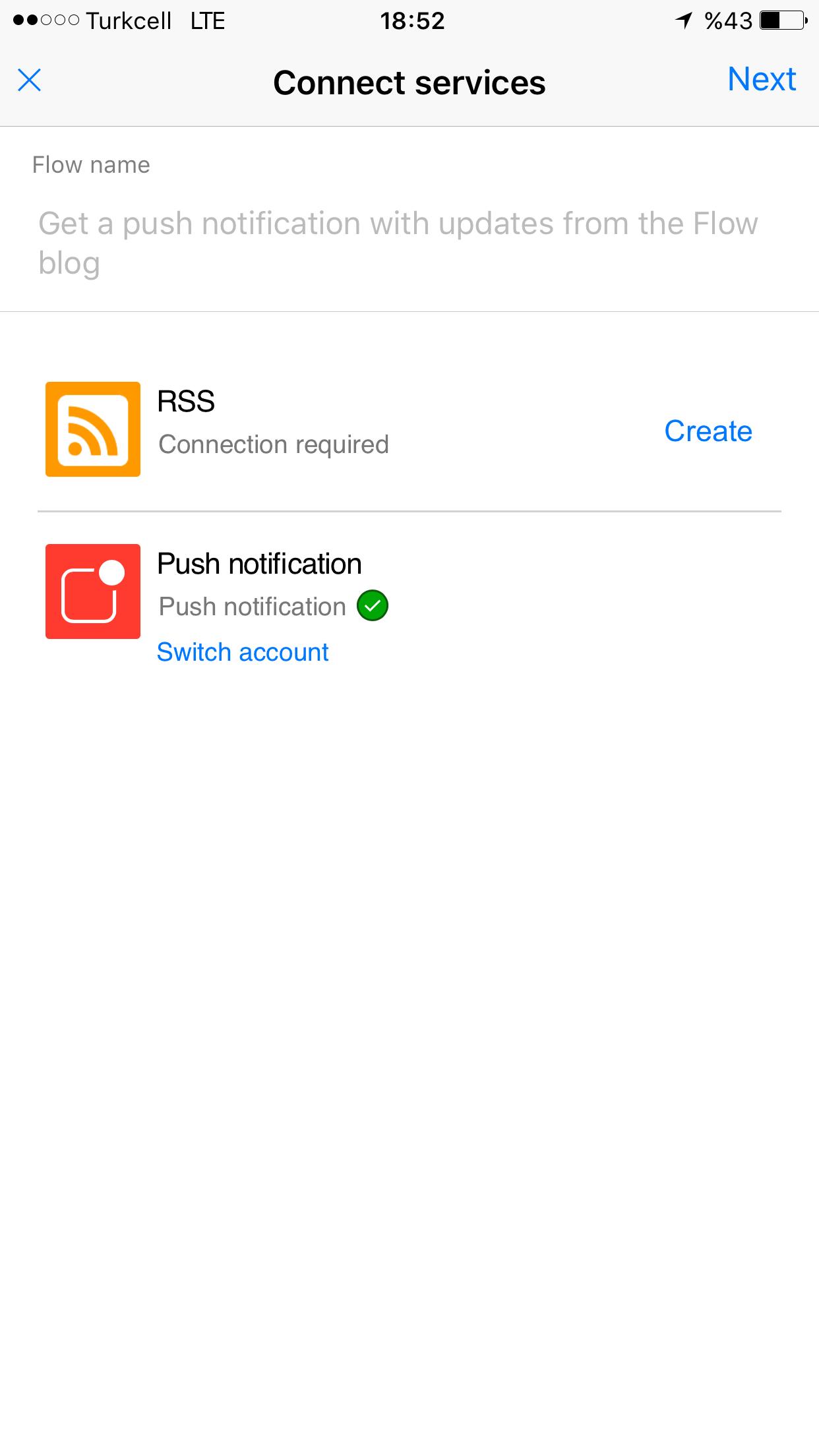Tap the battery icon in status bar
This screenshot has width=819, height=1456.
tap(784, 20)
